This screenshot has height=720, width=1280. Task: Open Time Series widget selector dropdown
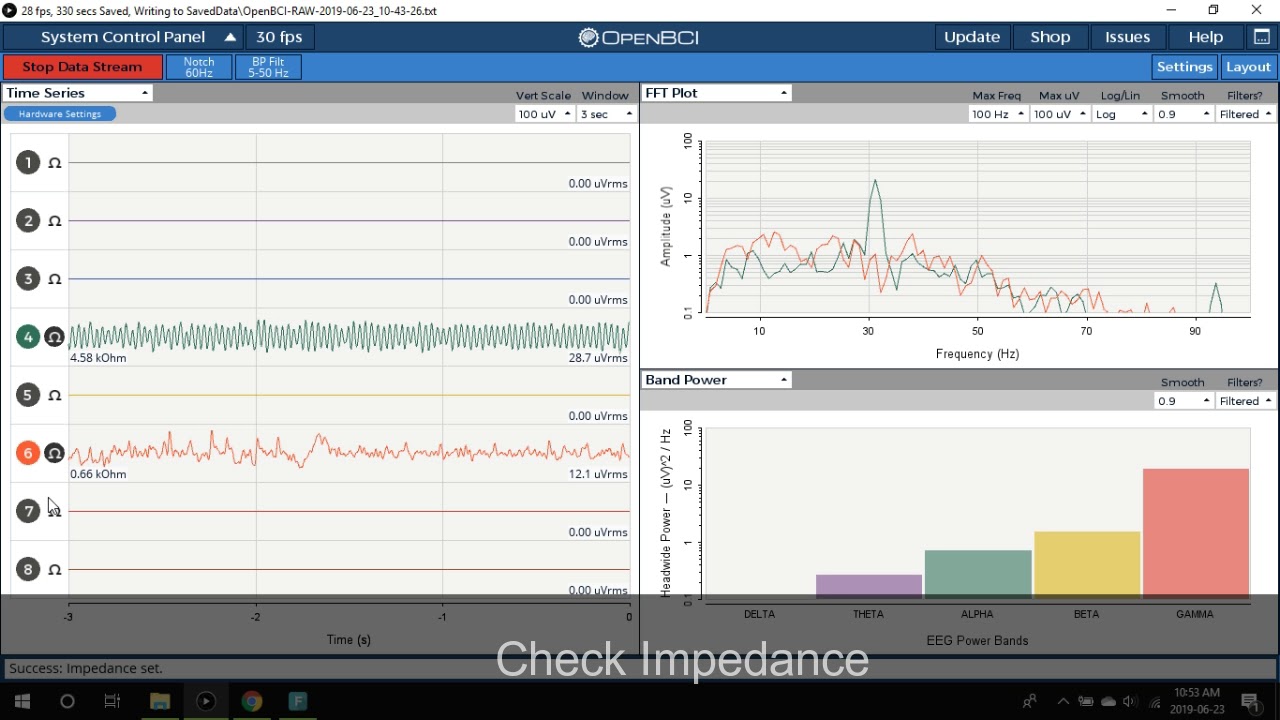[77, 93]
